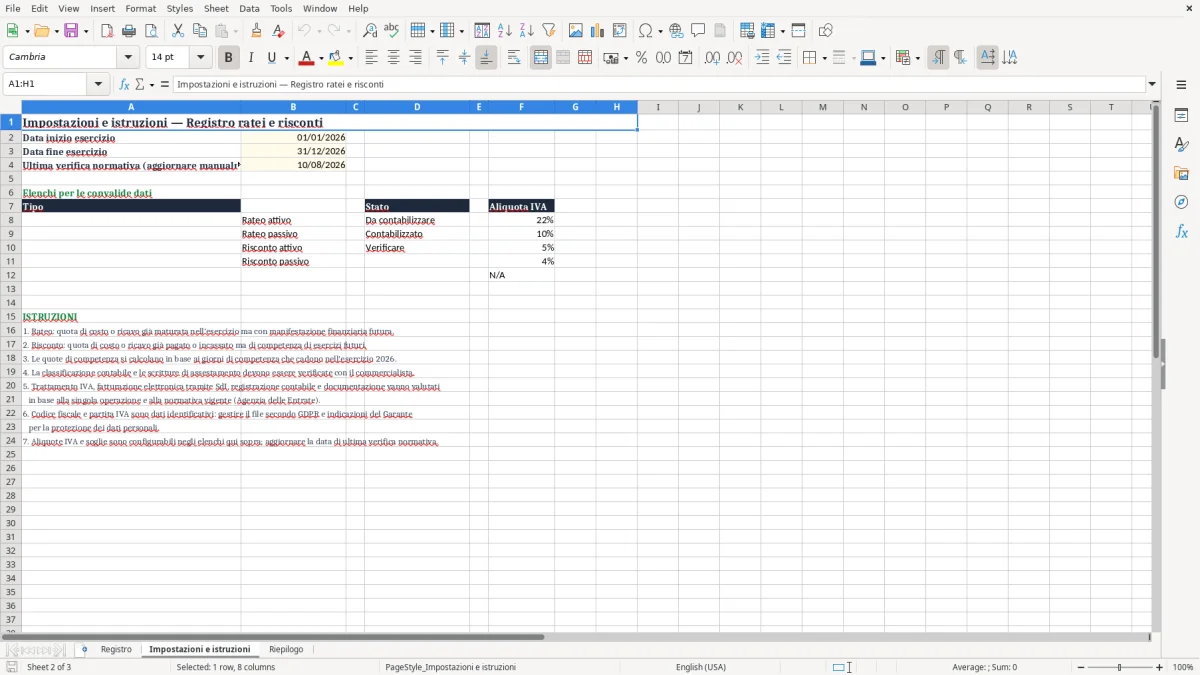This screenshot has width=1200, height=675.
Task: Toggle Wrap Text
Action: point(514,58)
